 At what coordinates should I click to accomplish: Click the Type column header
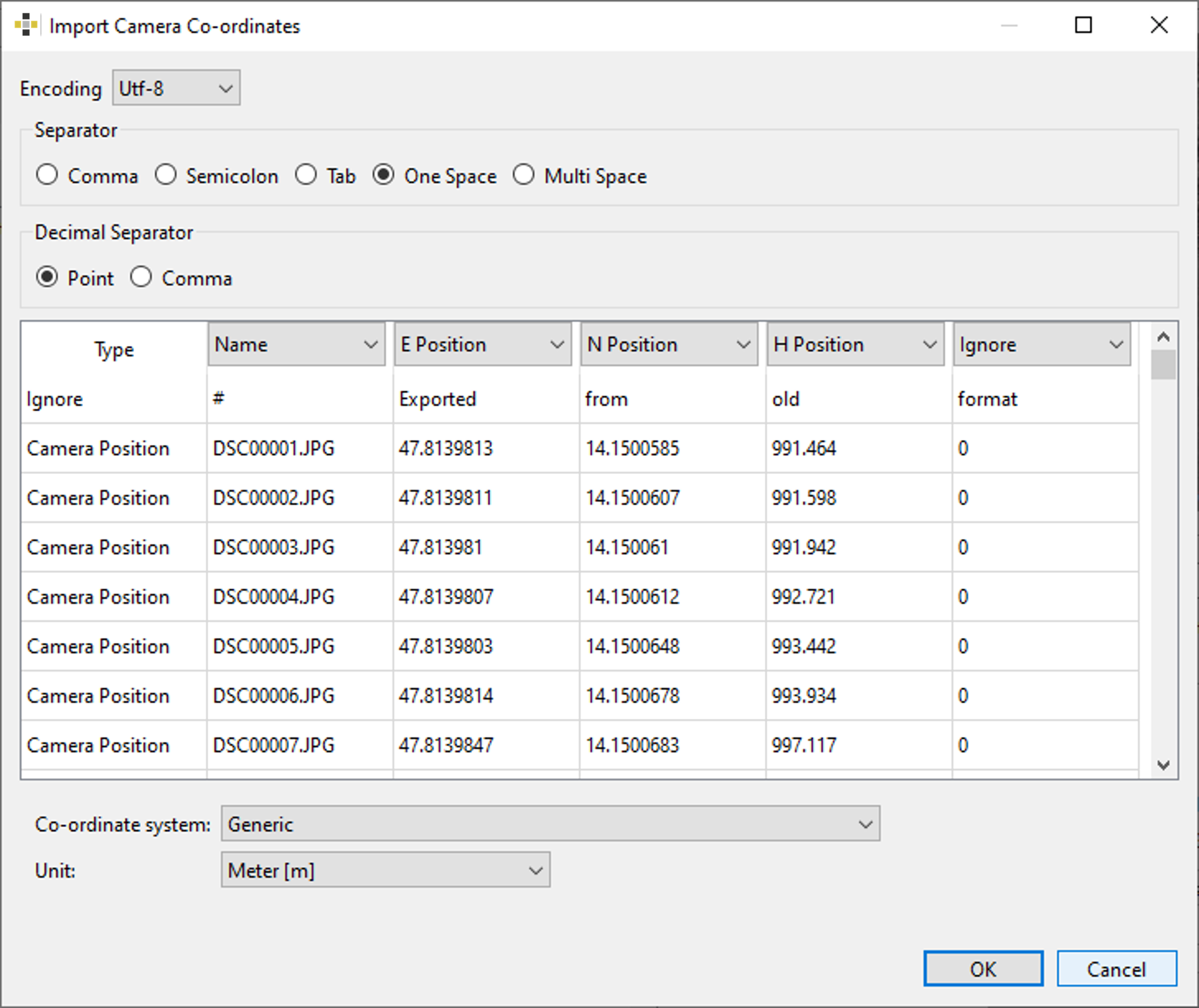(114, 349)
